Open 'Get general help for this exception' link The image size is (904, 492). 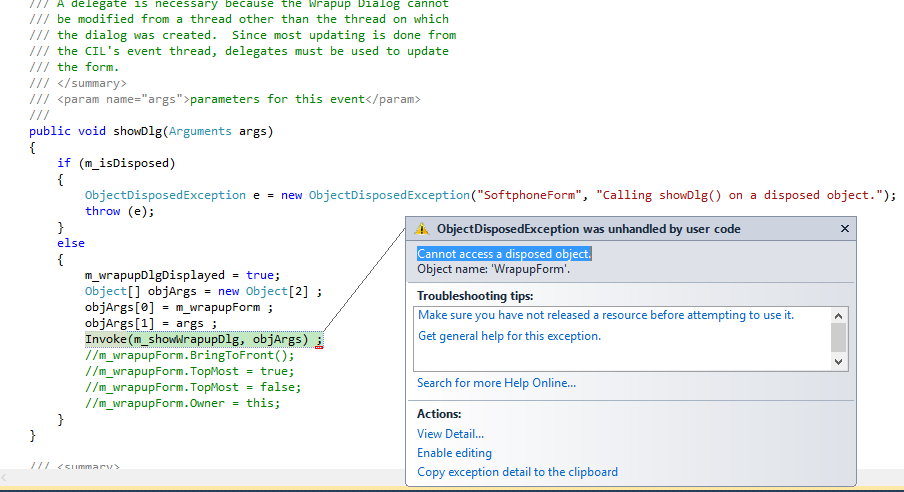tap(509, 336)
